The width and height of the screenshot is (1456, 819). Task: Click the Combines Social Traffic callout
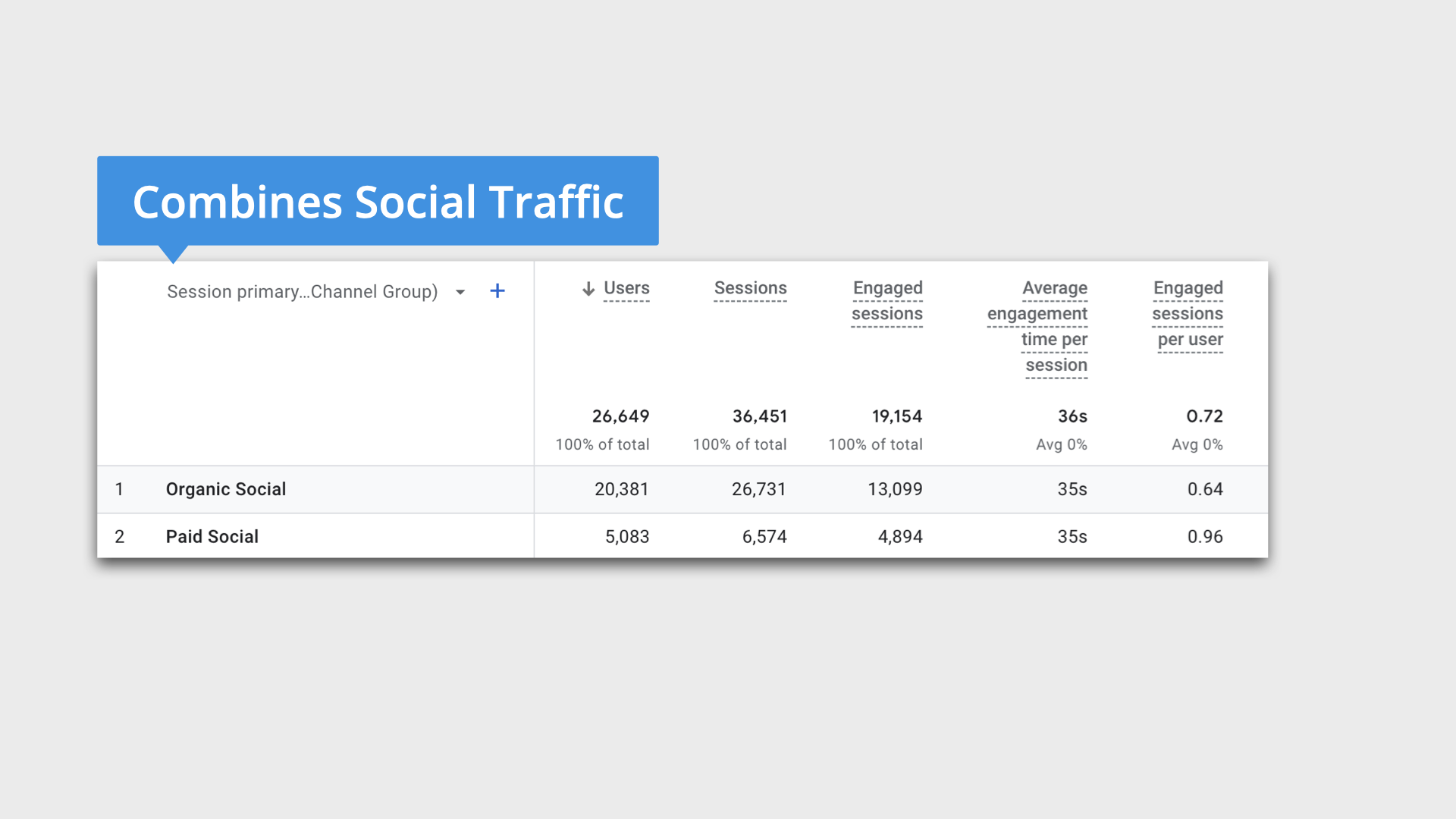coord(378,201)
